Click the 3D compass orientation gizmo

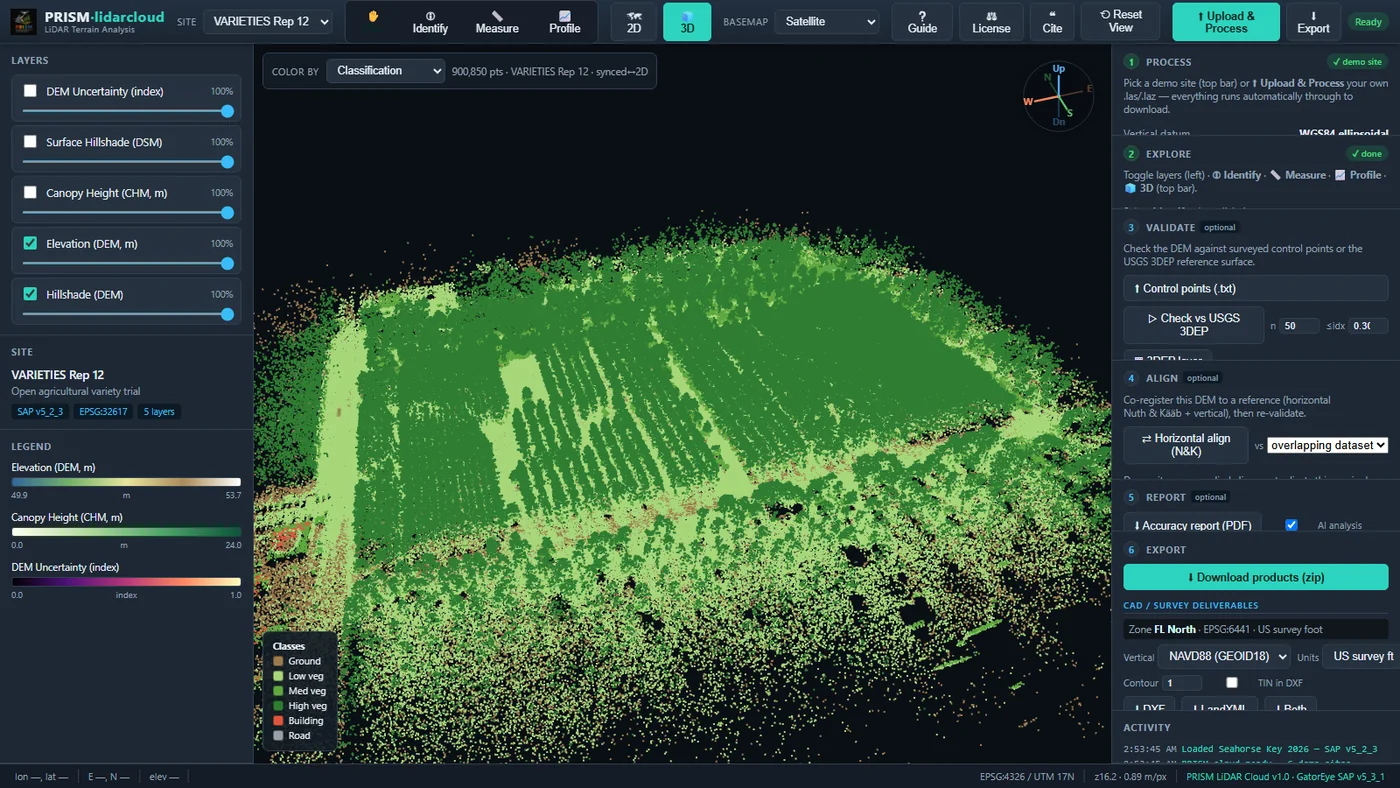(1059, 95)
